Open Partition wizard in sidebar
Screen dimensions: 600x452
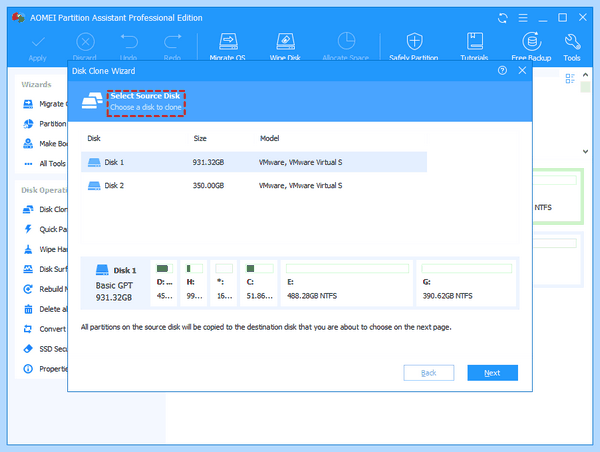(45, 124)
